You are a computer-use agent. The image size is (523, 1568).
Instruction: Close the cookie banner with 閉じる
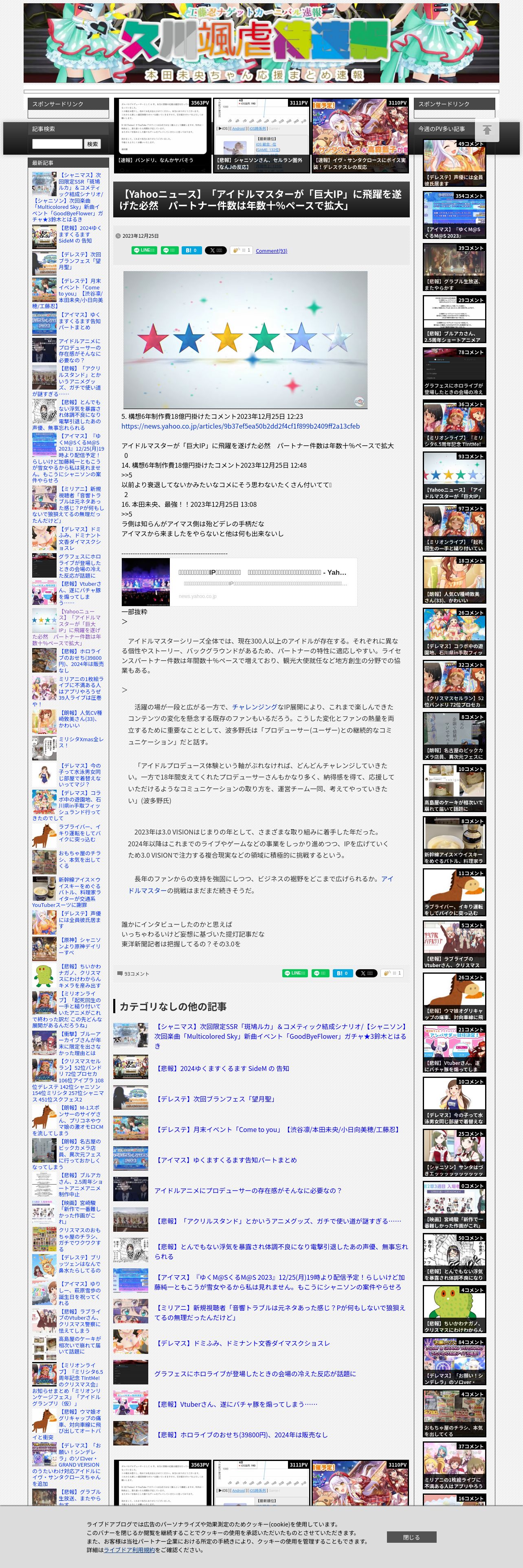point(411,1537)
